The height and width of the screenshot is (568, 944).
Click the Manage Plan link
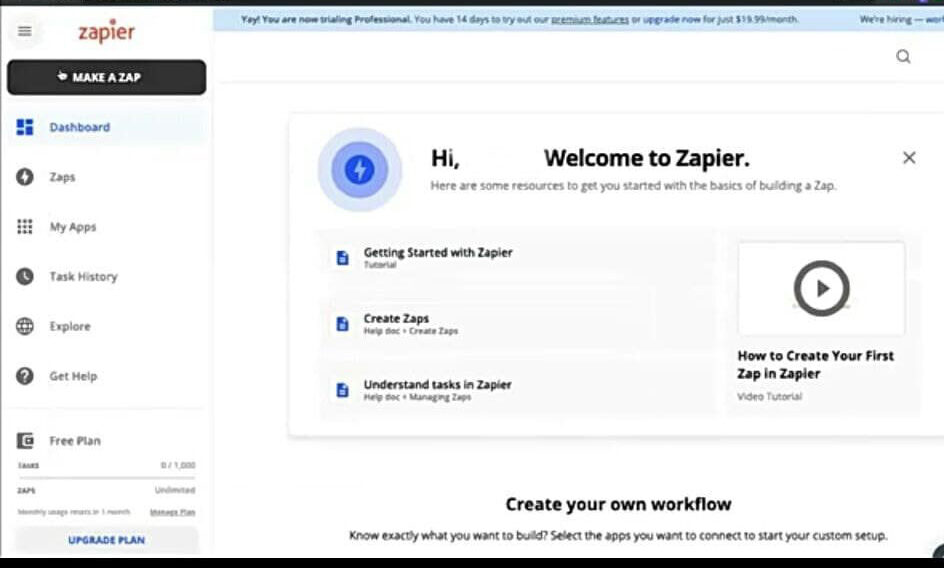point(173,512)
